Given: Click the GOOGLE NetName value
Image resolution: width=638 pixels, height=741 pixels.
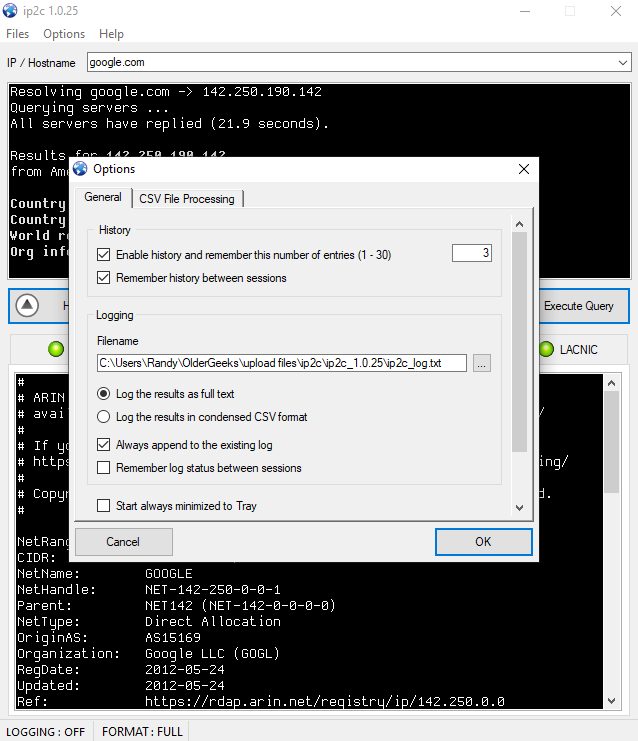Looking at the screenshot, I should [x=169, y=574].
